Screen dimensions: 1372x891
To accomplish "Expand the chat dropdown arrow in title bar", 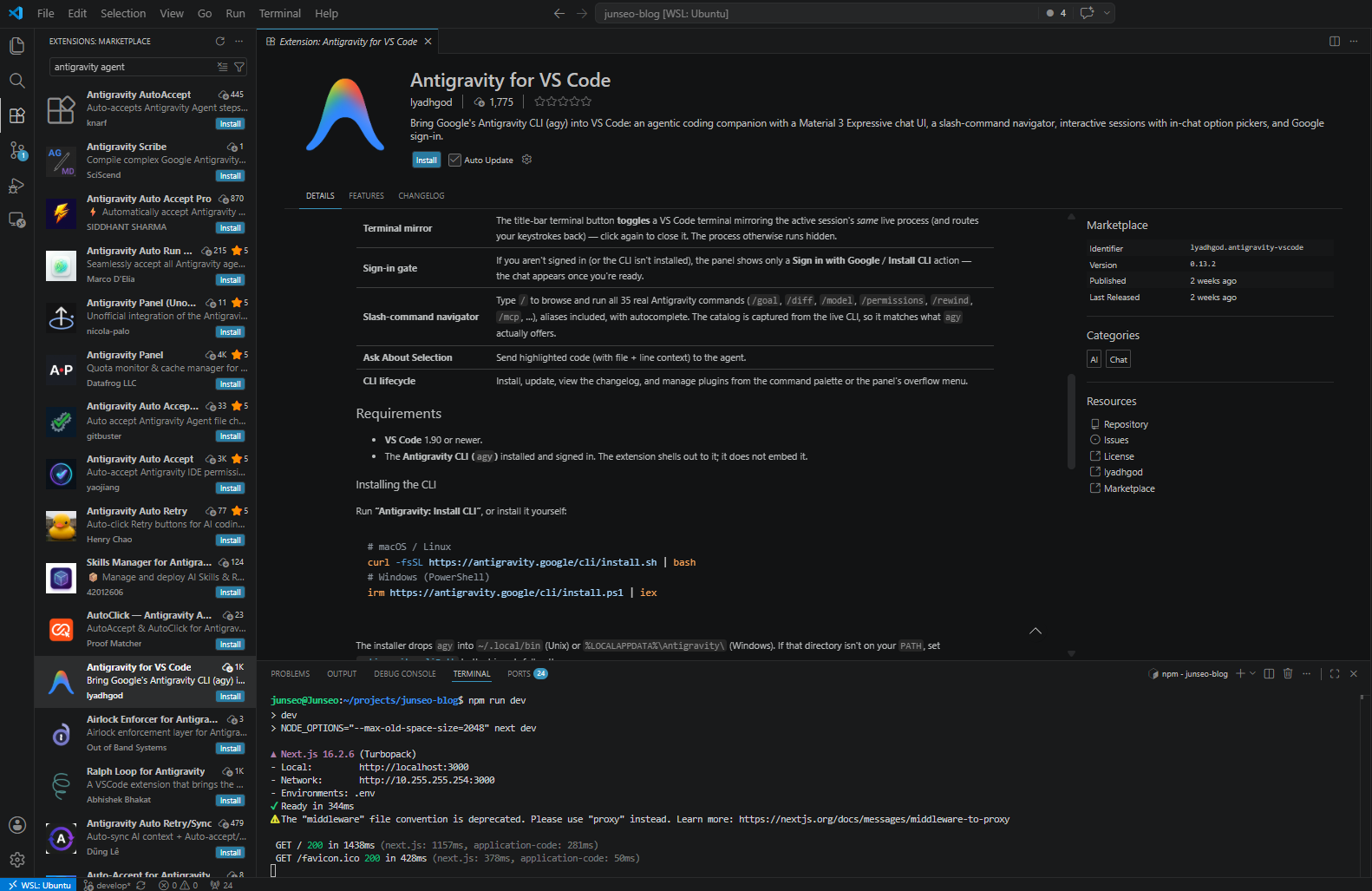I will [x=1107, y=13].
